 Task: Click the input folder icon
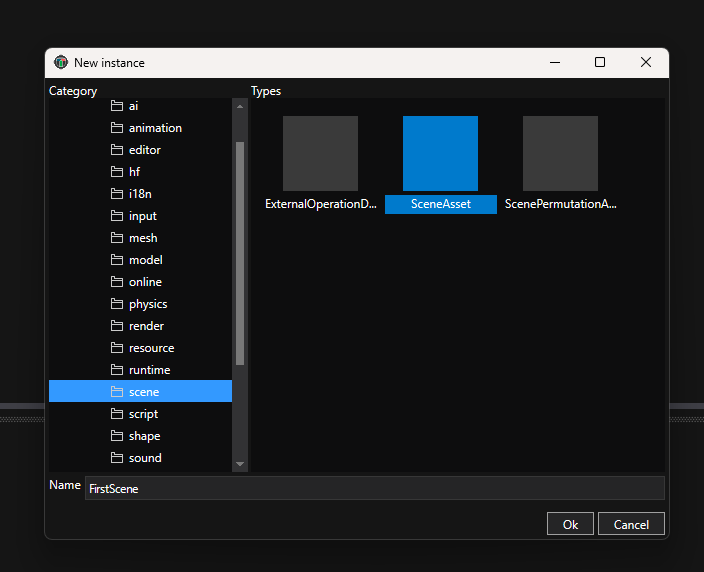coord(117,216)
